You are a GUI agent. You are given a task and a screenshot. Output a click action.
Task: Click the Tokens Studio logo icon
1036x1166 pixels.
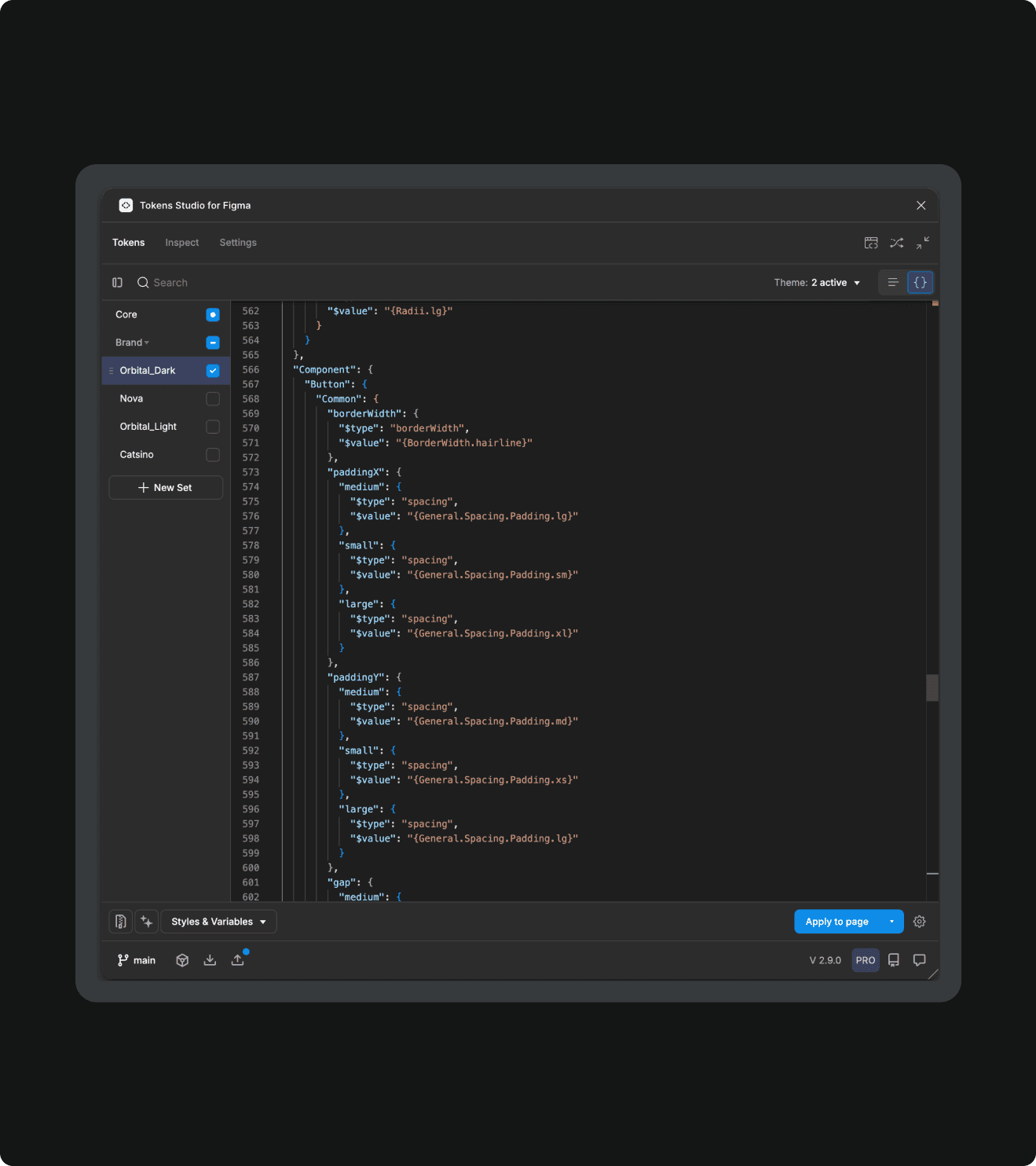(x=126, y=205)
